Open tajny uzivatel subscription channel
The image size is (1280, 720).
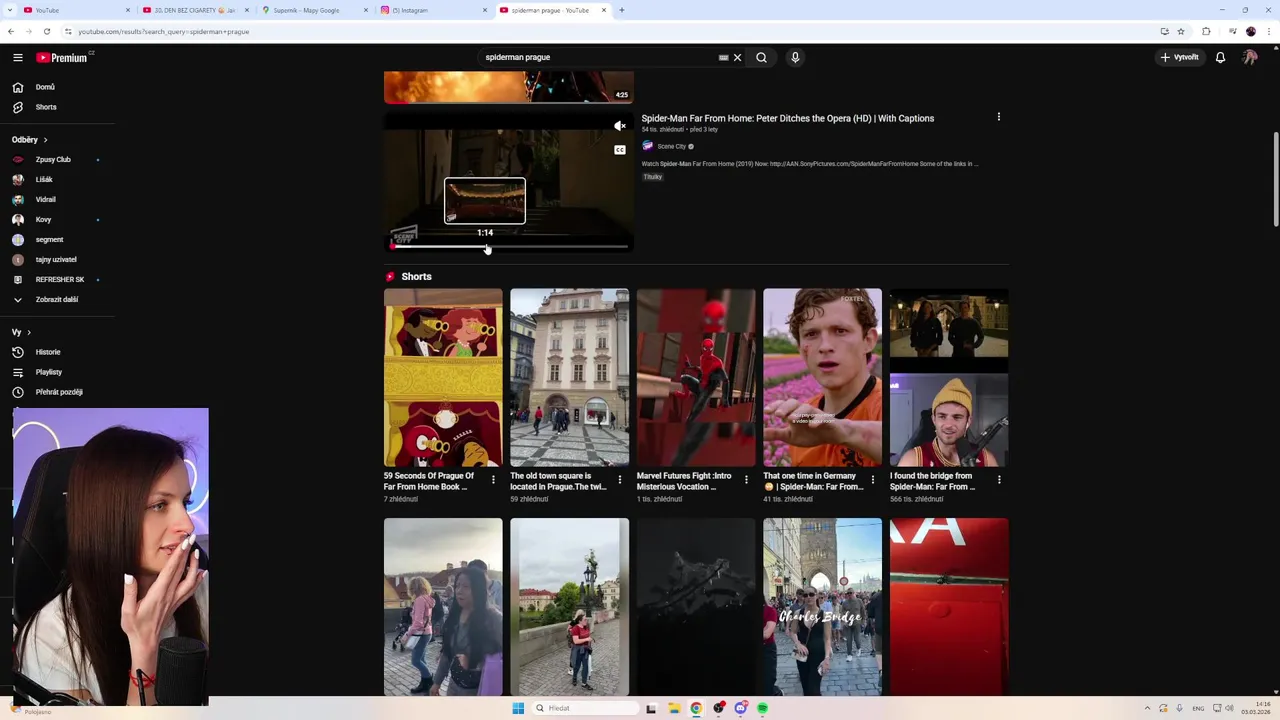[x=58, y=259]
